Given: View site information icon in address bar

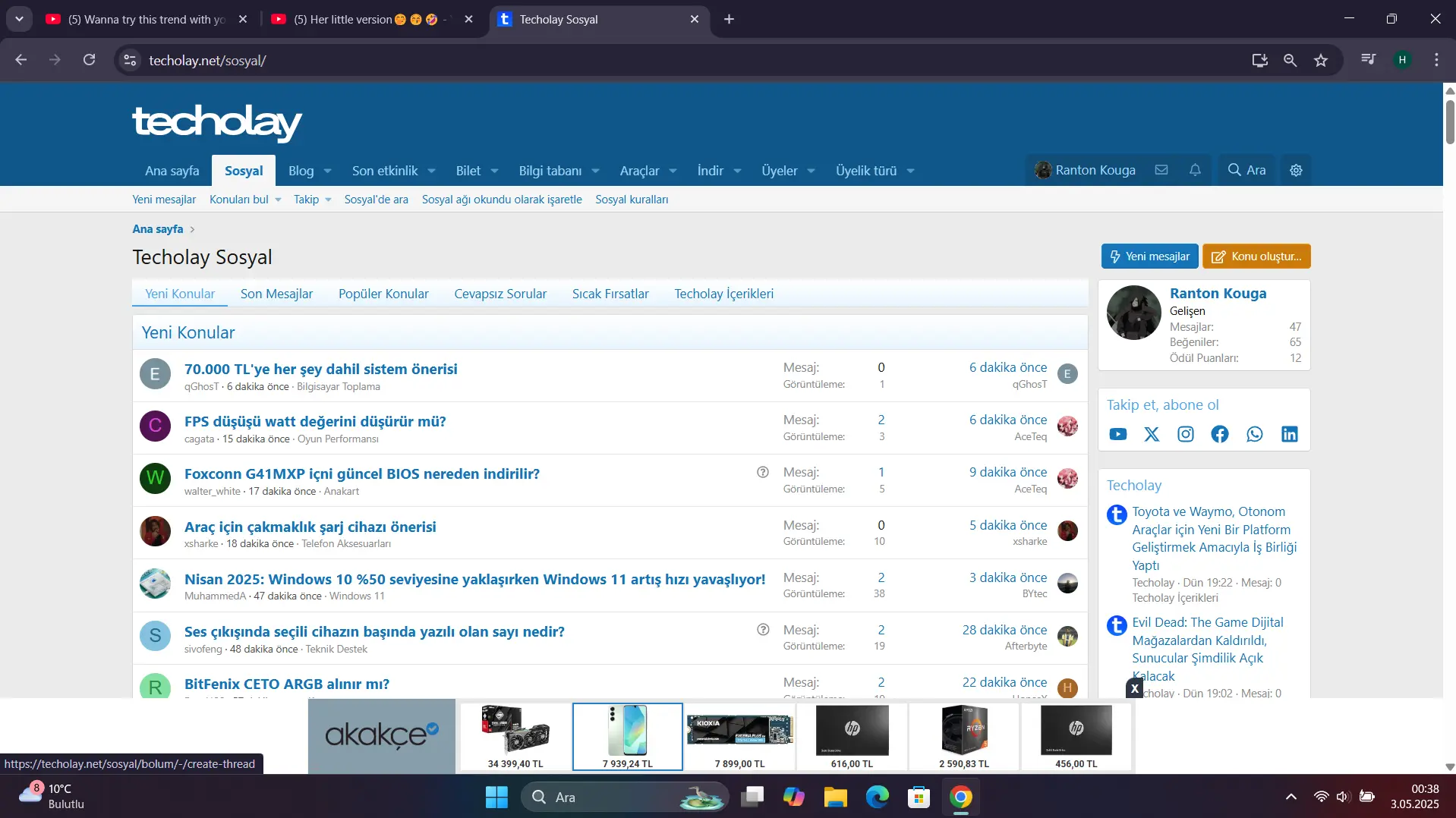Looking at the screenshot, I should (130, 60).
